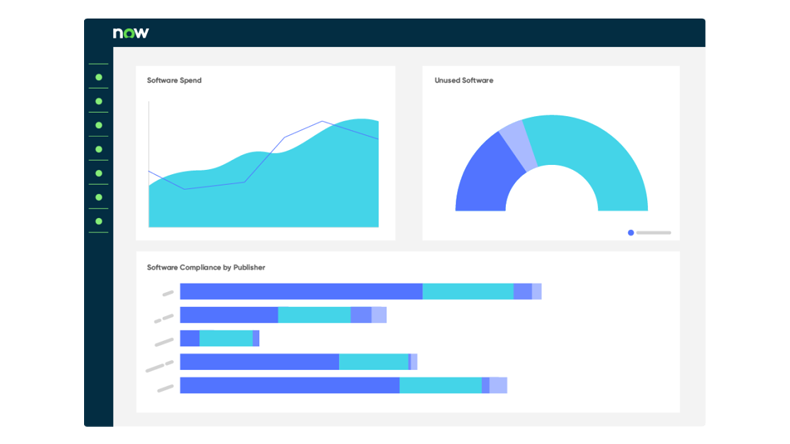
Task: Click the sixth green sidebar dot from top
Action: 98,197
